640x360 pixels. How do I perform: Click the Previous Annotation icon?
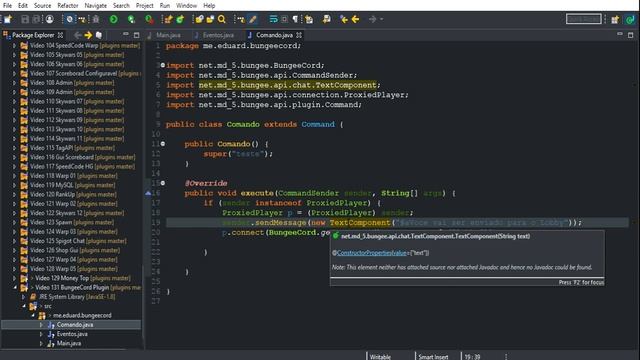(327, 19)
